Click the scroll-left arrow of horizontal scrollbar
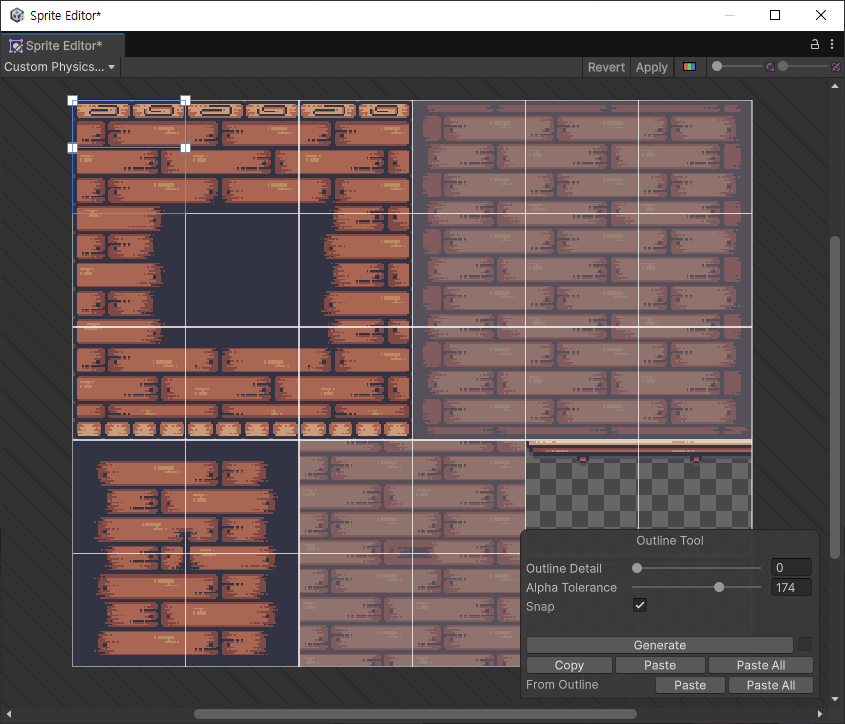The width and height of the screenshot is (845, 724). click(9, 714)
